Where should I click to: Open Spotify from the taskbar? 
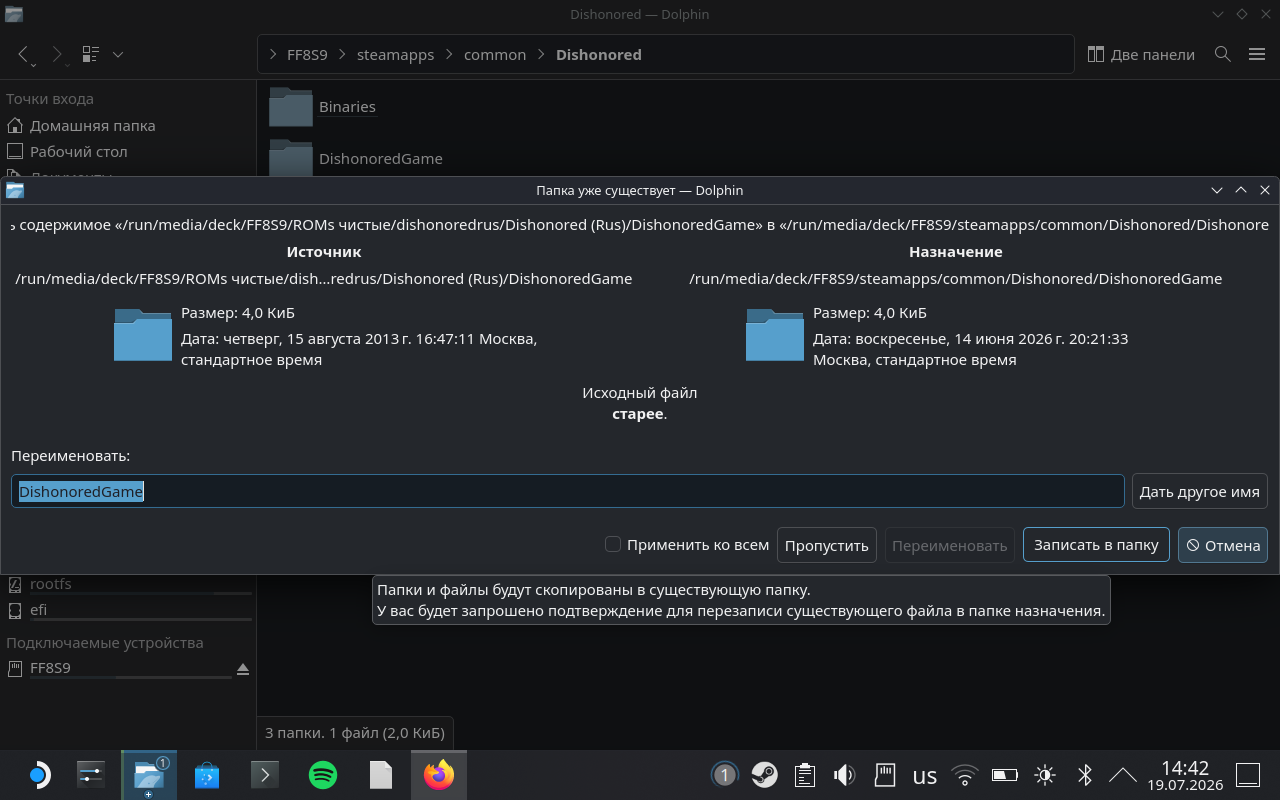pyautogui.click(x=323, y=775)
